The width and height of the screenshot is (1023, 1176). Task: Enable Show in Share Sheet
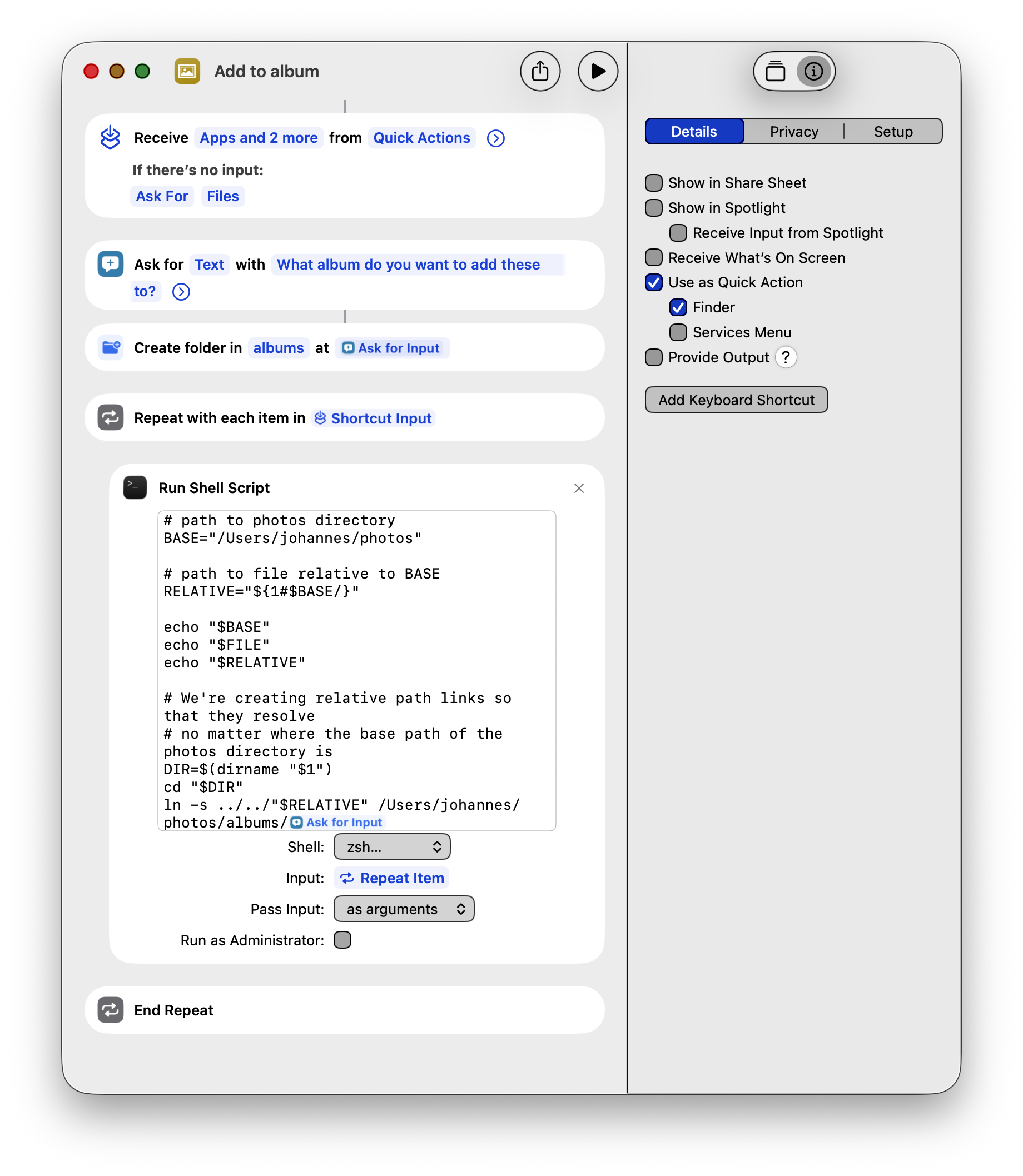point(654,183)
